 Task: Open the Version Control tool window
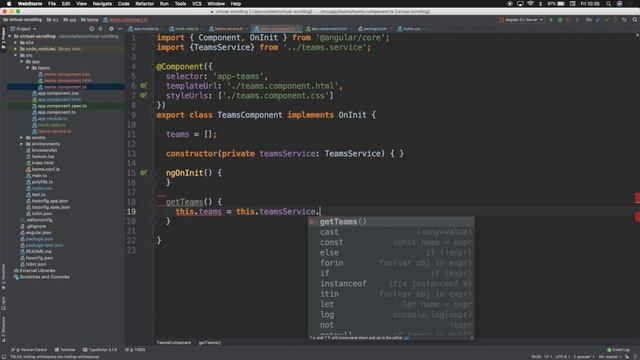click(29, 350)
